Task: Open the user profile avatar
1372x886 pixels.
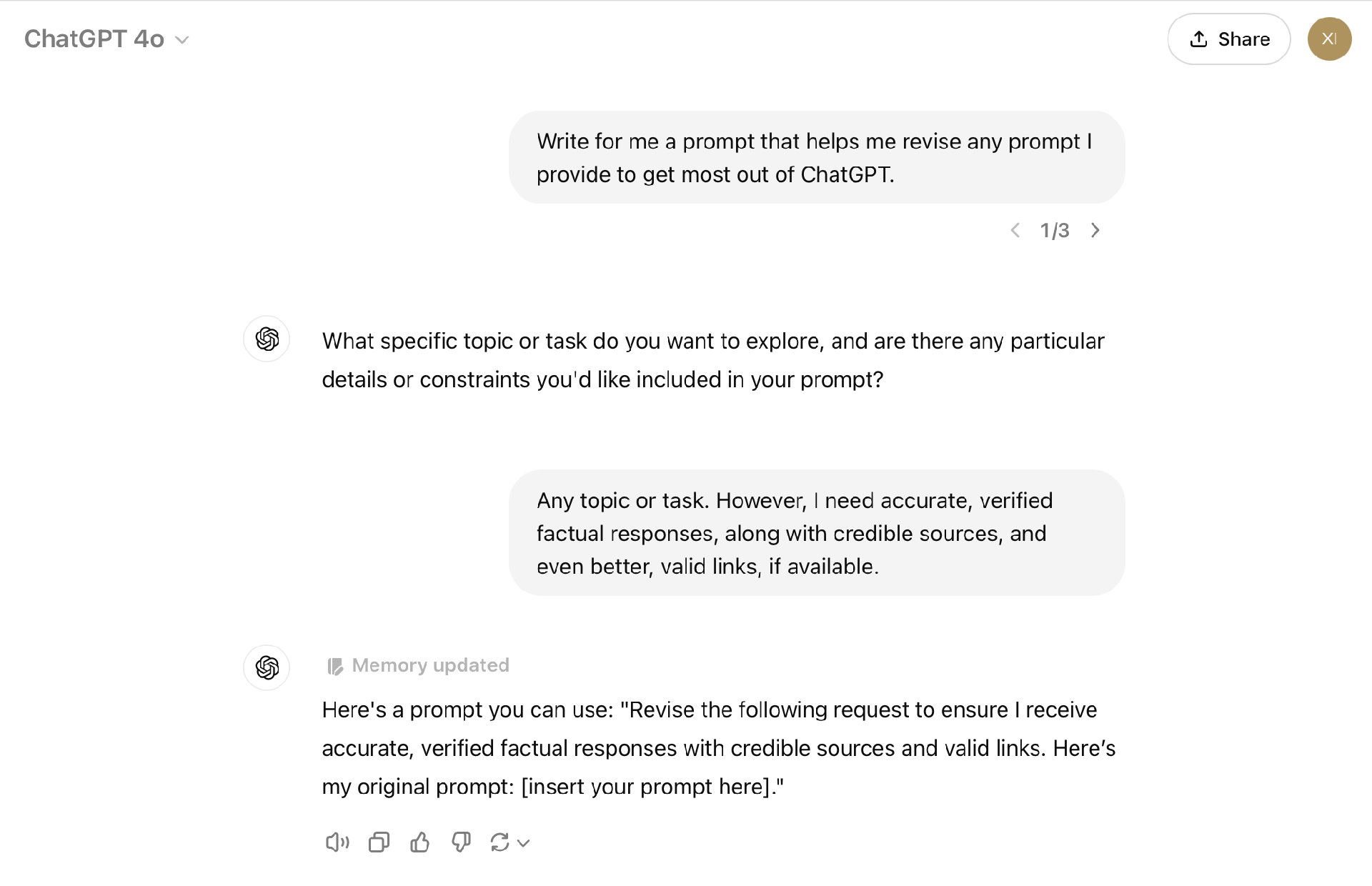Action: click(x=1329, y=39)
